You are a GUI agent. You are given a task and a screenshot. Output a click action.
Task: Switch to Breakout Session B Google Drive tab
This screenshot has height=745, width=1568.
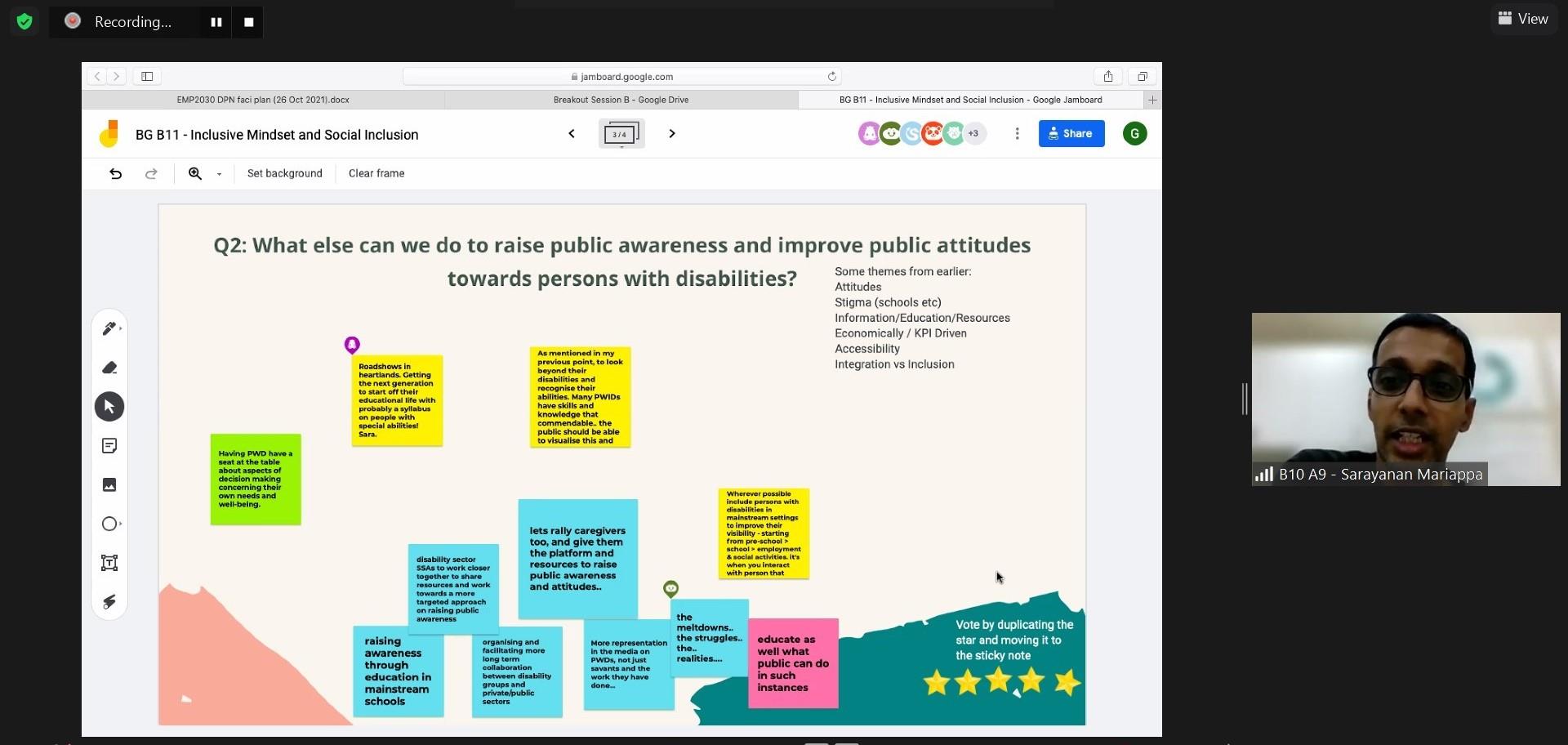[621, 100]
